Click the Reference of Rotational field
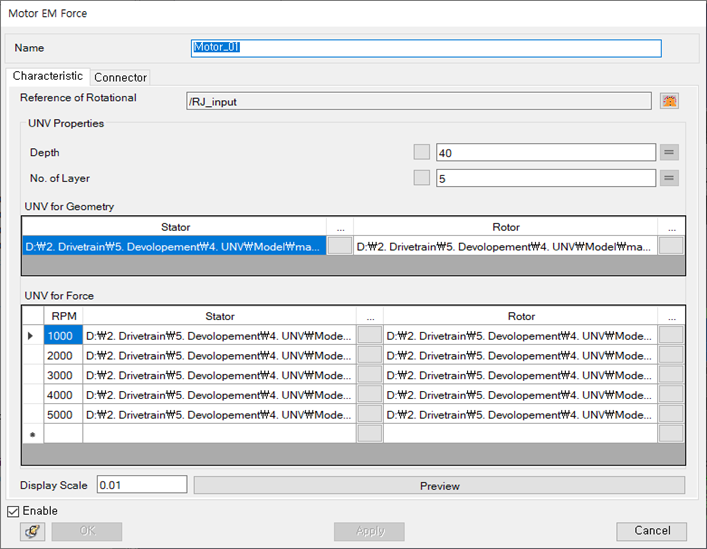 point(419,101)
